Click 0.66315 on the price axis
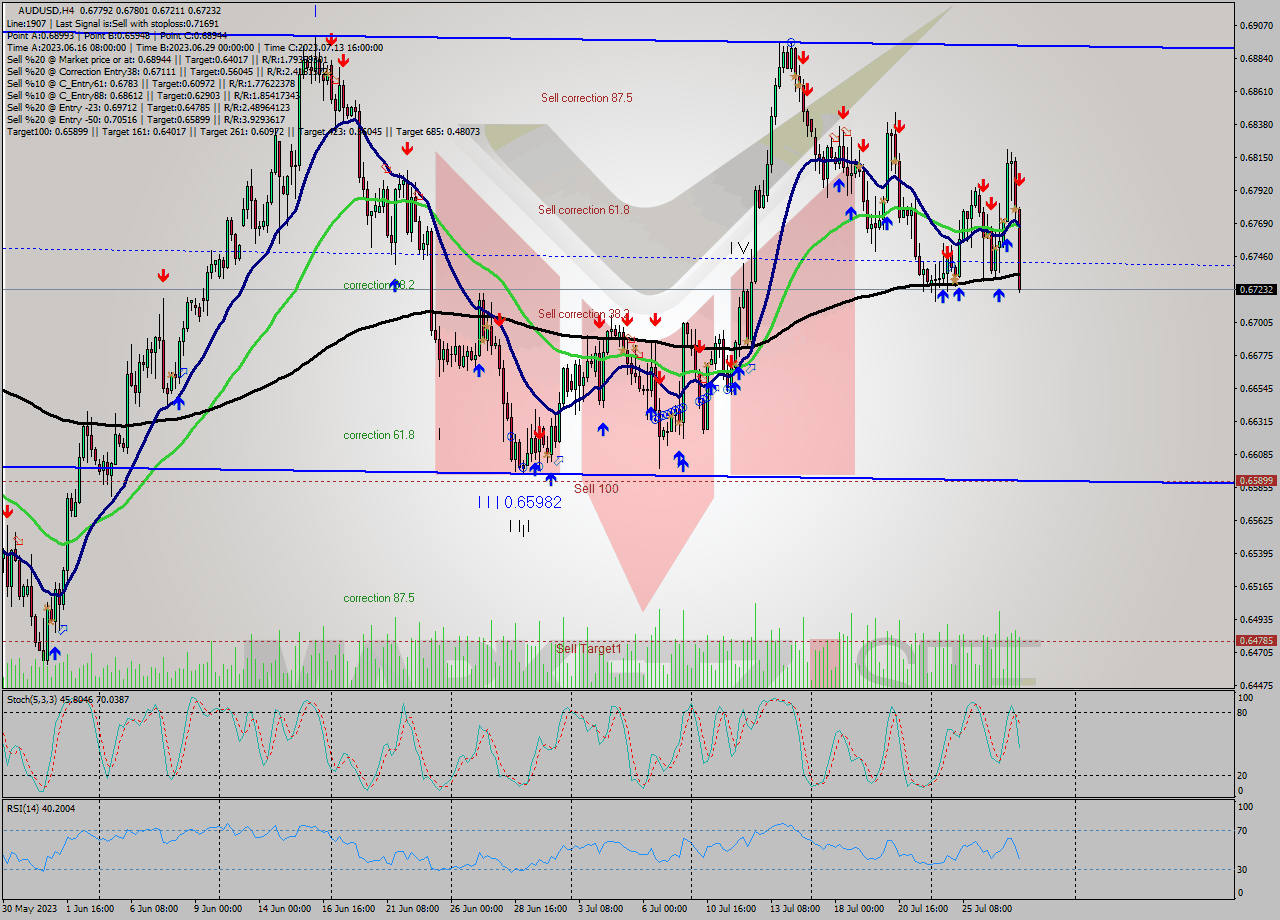This screenshot has width=1280, height=920. 1256,421
